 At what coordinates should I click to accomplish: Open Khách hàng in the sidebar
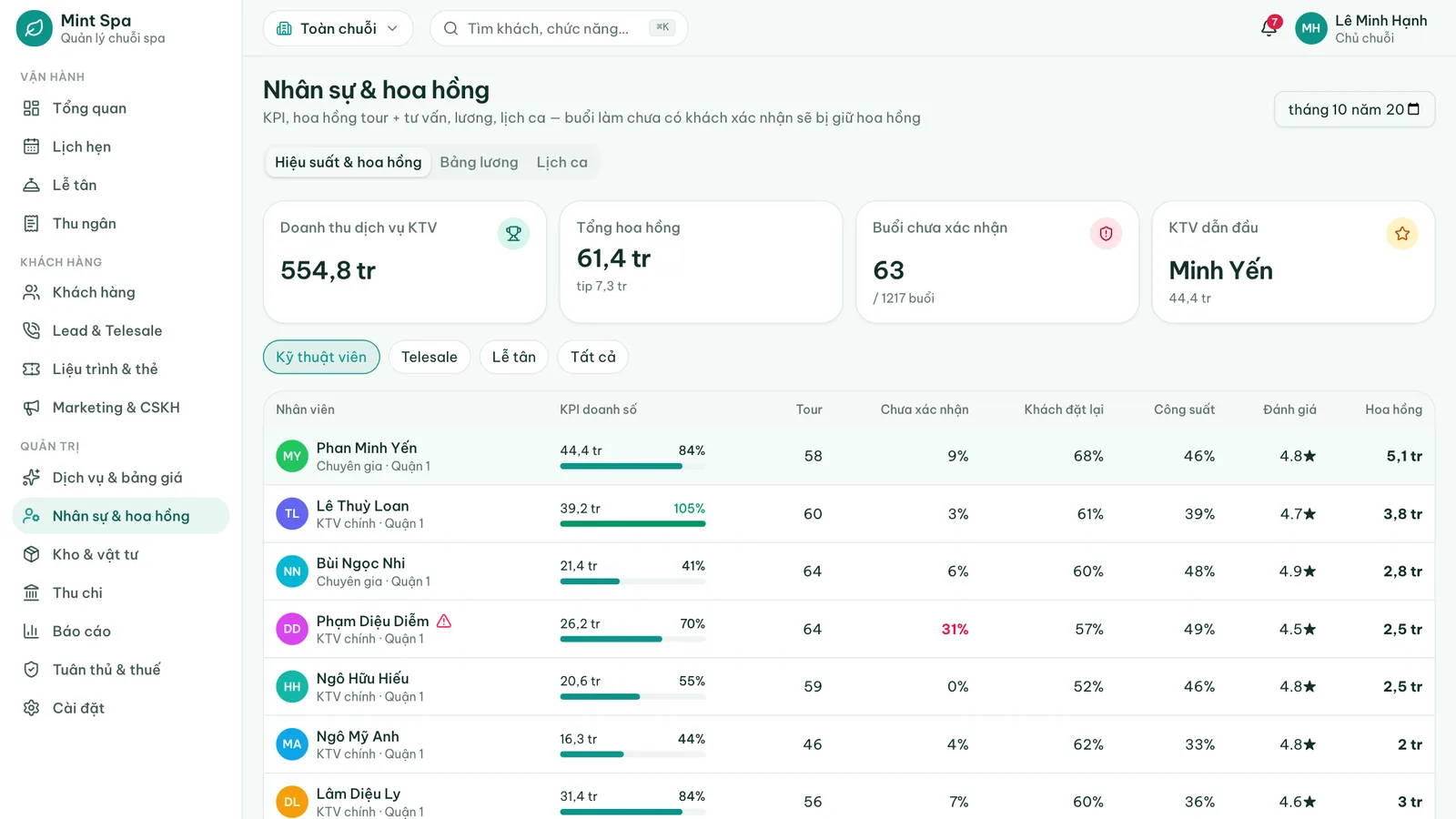(120, 292)
